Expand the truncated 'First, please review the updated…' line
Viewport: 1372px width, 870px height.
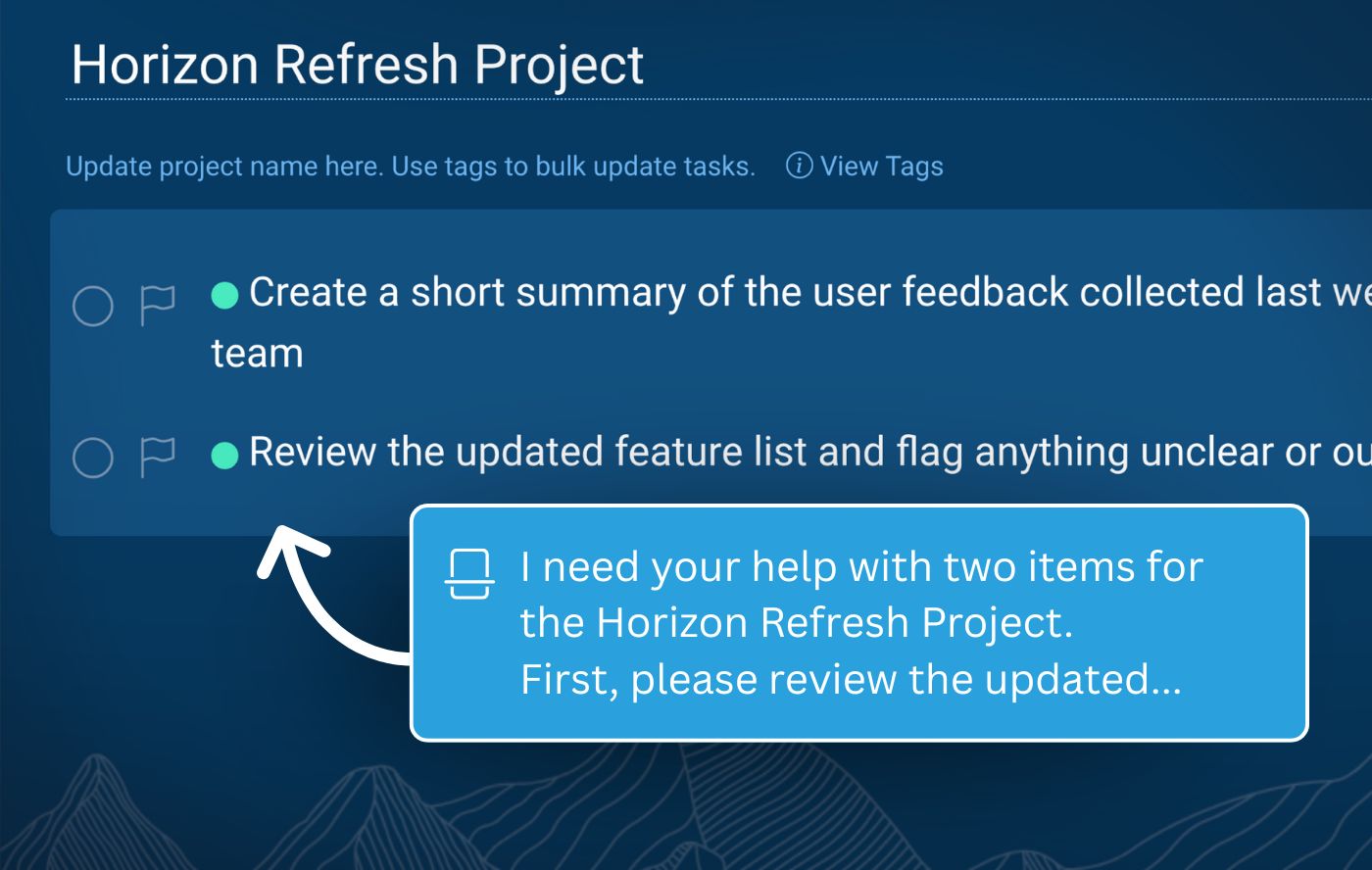click(850, 679)
